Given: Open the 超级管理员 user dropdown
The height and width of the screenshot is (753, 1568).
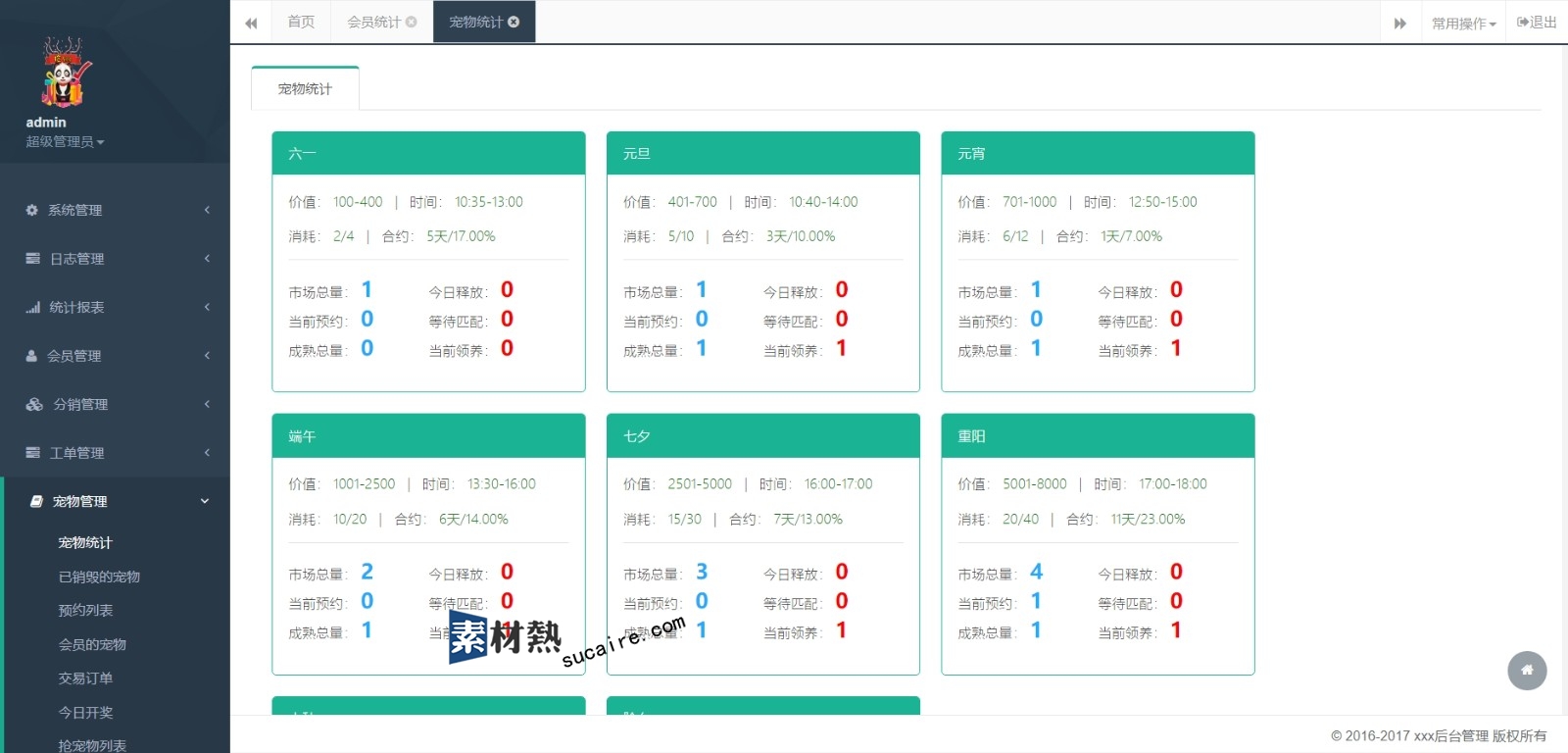Looking at the screenshot, I should coord(65,142).
